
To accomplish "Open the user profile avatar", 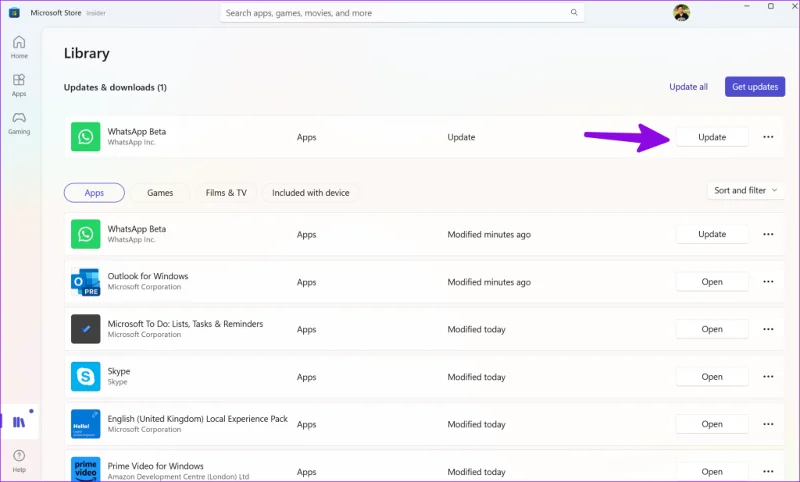I will 681,12.
